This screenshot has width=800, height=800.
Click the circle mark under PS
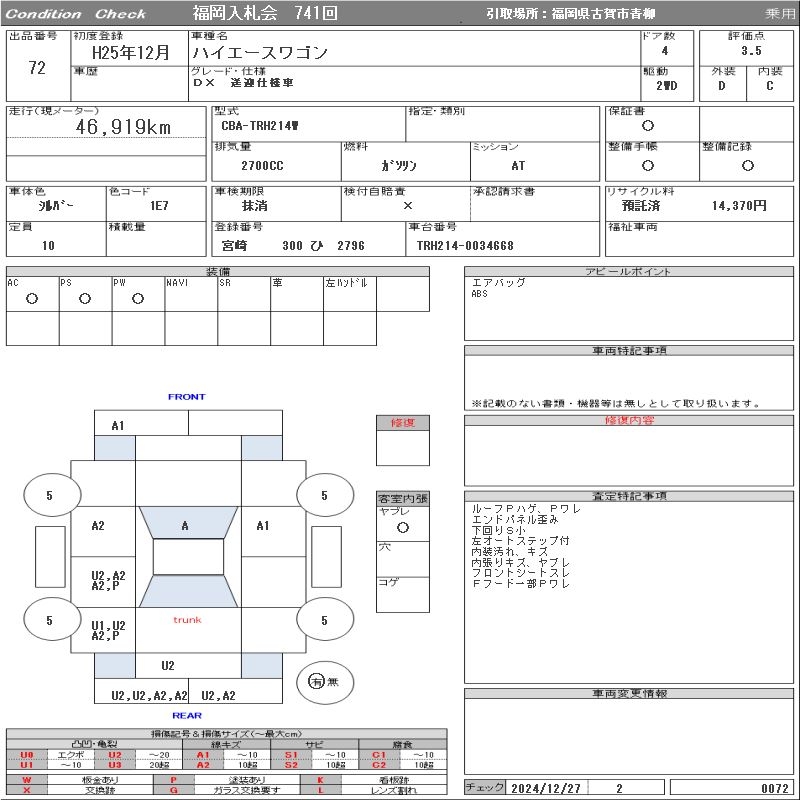(85, 298)
